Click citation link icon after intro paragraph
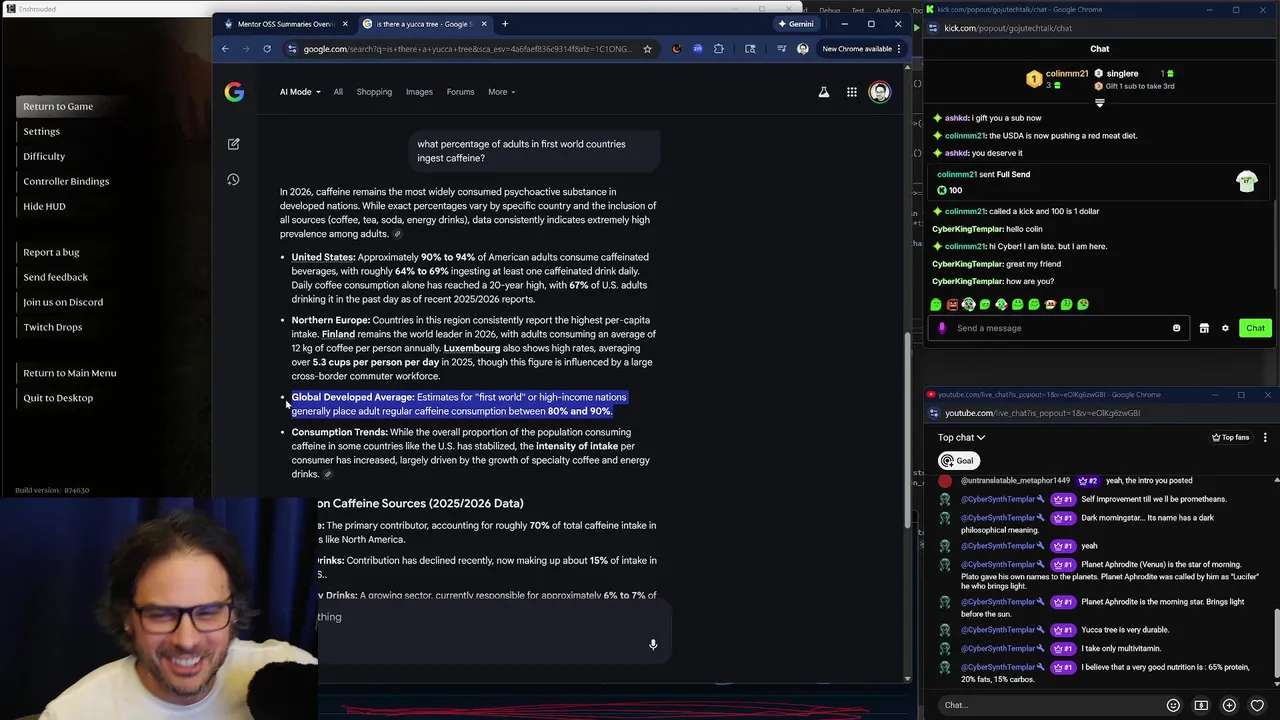 coord(397,235)
